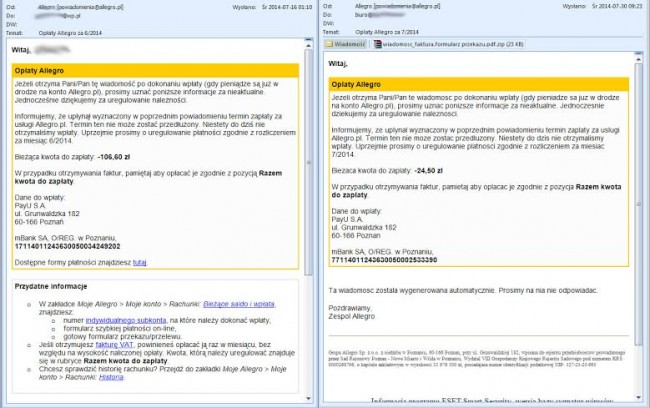The image size is (650, 408).
Task: Click the recipient address ending @wp.pl
Action: point(58,16)
